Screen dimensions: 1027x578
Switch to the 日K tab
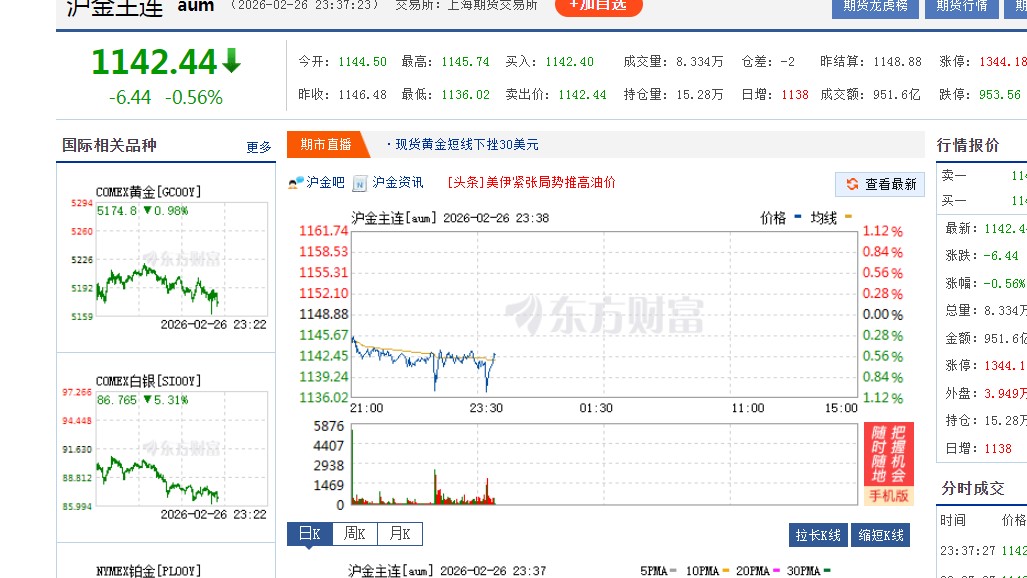(x=308, y=533)
